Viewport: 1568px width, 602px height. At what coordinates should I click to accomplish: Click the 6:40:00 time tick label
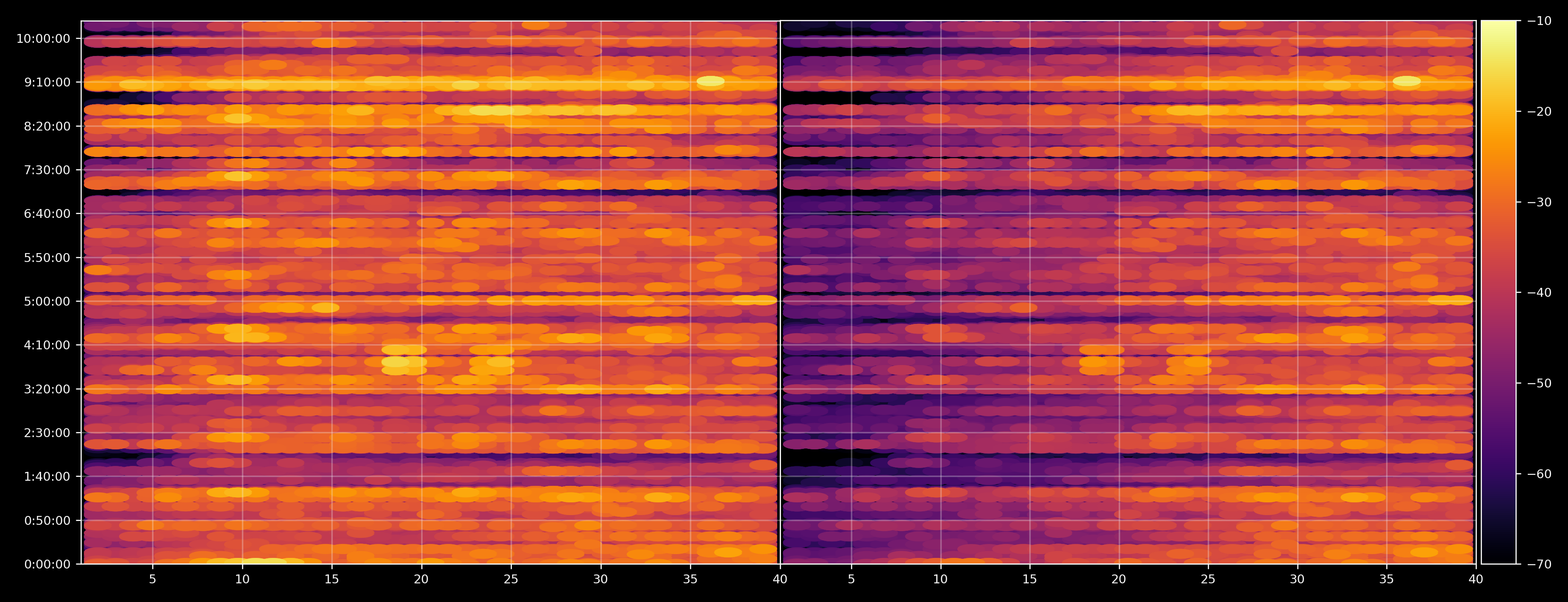47,214
